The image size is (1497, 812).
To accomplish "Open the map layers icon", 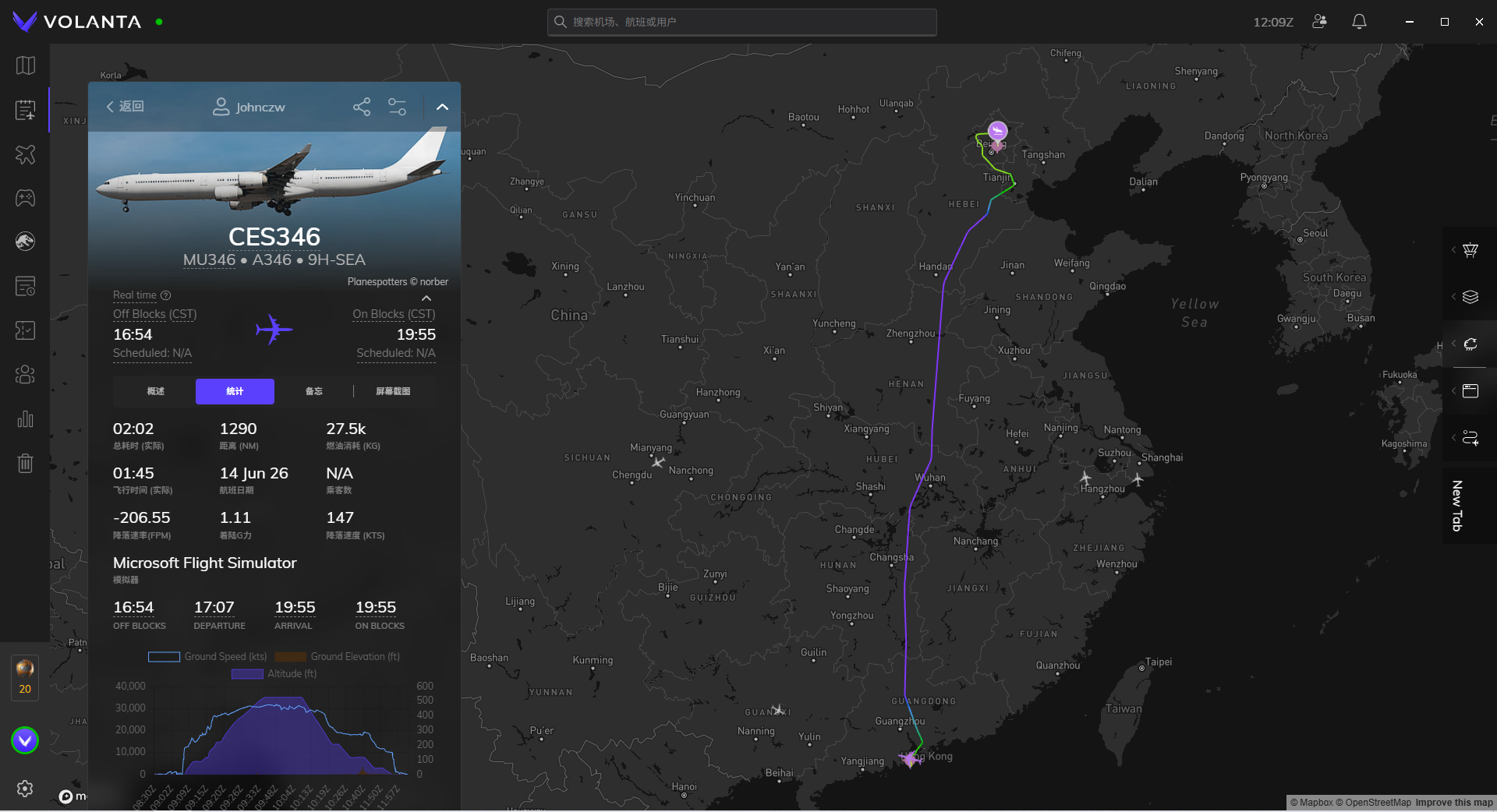I will pyautogui.click(x=1470, y=297).
